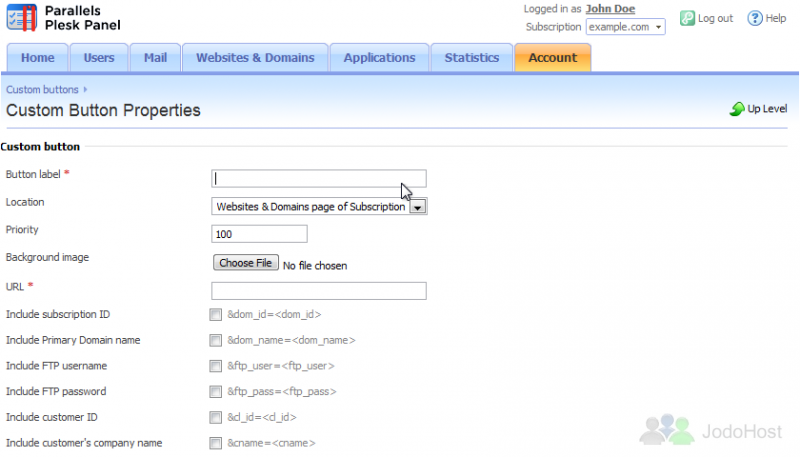Image resolution: width=800 pixels, height=457 pixels.
Task: Expand the Location dropdown list
Action: point(418,207)
